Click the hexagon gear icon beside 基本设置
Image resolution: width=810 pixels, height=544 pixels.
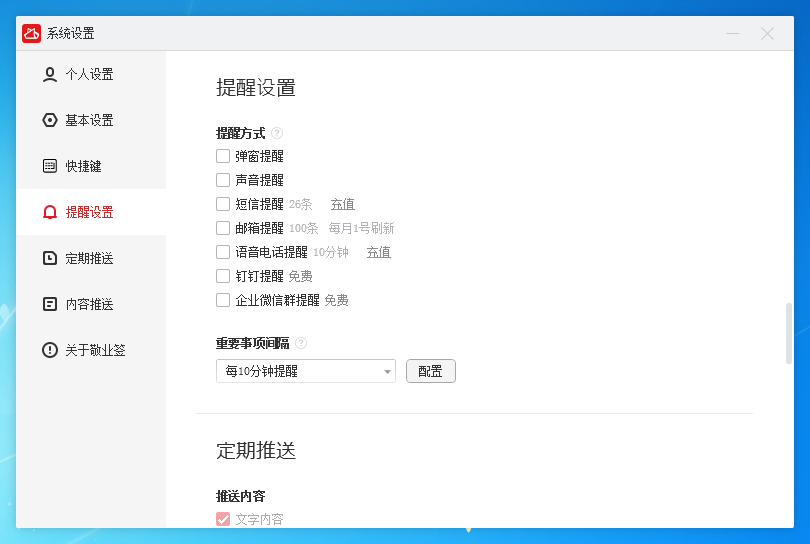pos(50,120)
